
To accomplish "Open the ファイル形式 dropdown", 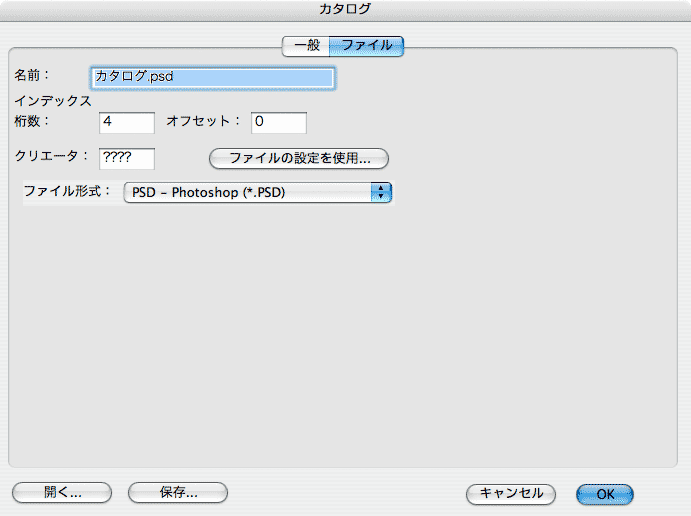I will [258, 193].
